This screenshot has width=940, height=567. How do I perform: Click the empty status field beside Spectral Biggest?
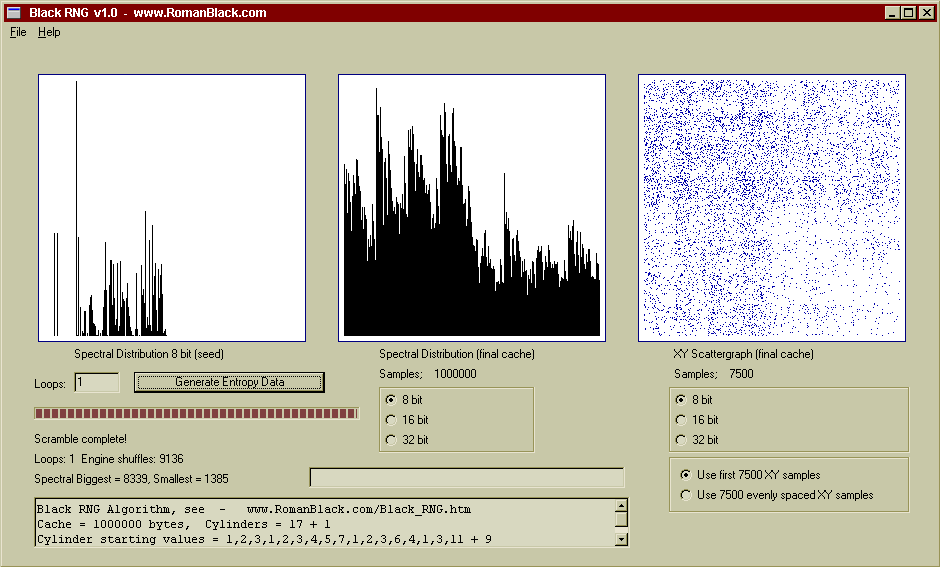467,478
